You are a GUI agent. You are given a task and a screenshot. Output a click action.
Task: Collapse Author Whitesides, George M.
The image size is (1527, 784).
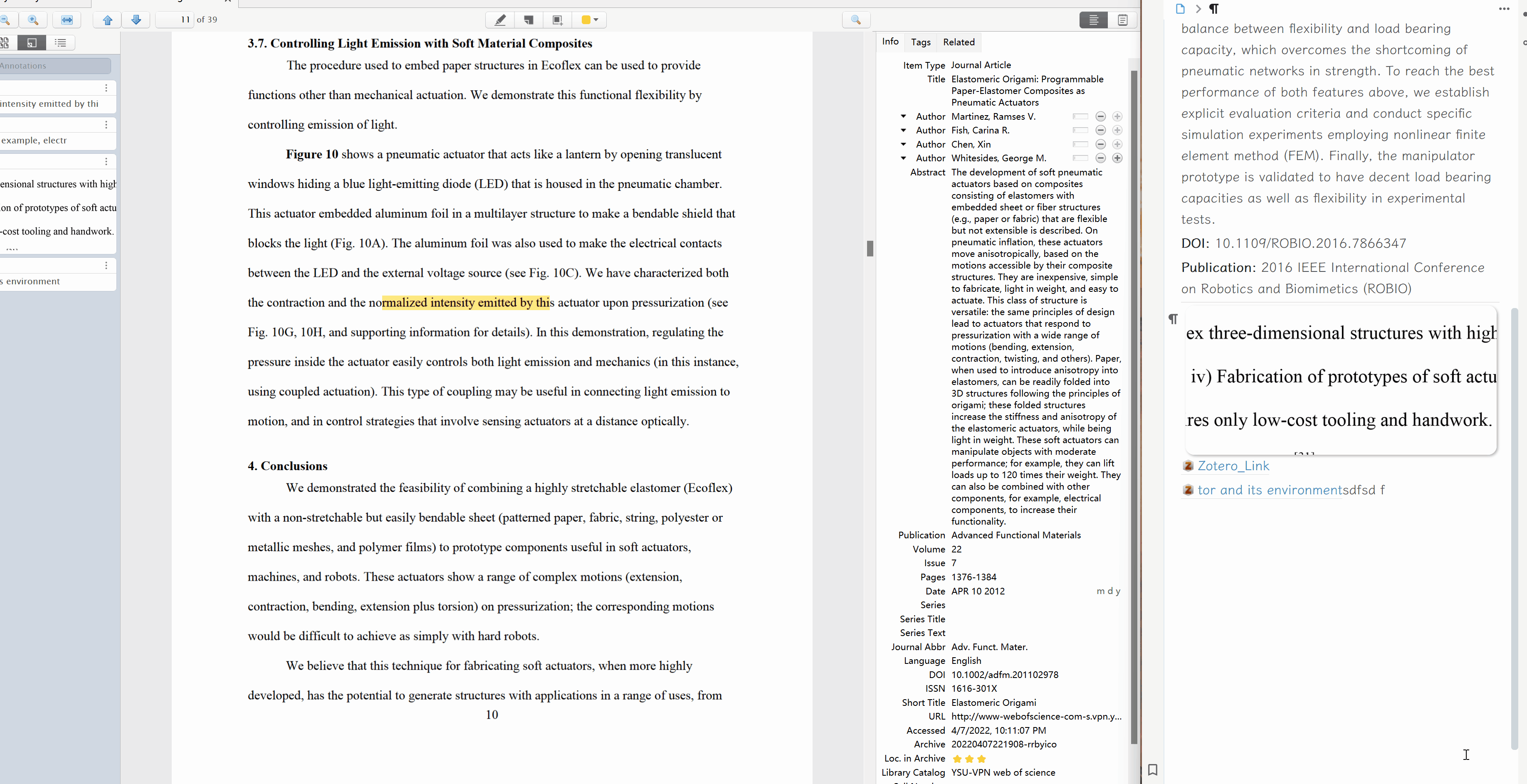[903, 158]
